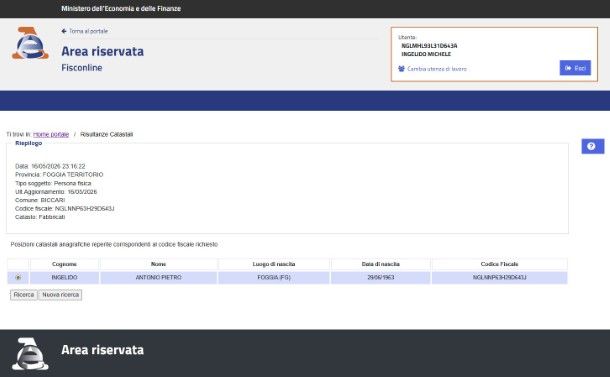Click the Esci logout button

click(x=575, y=68)
